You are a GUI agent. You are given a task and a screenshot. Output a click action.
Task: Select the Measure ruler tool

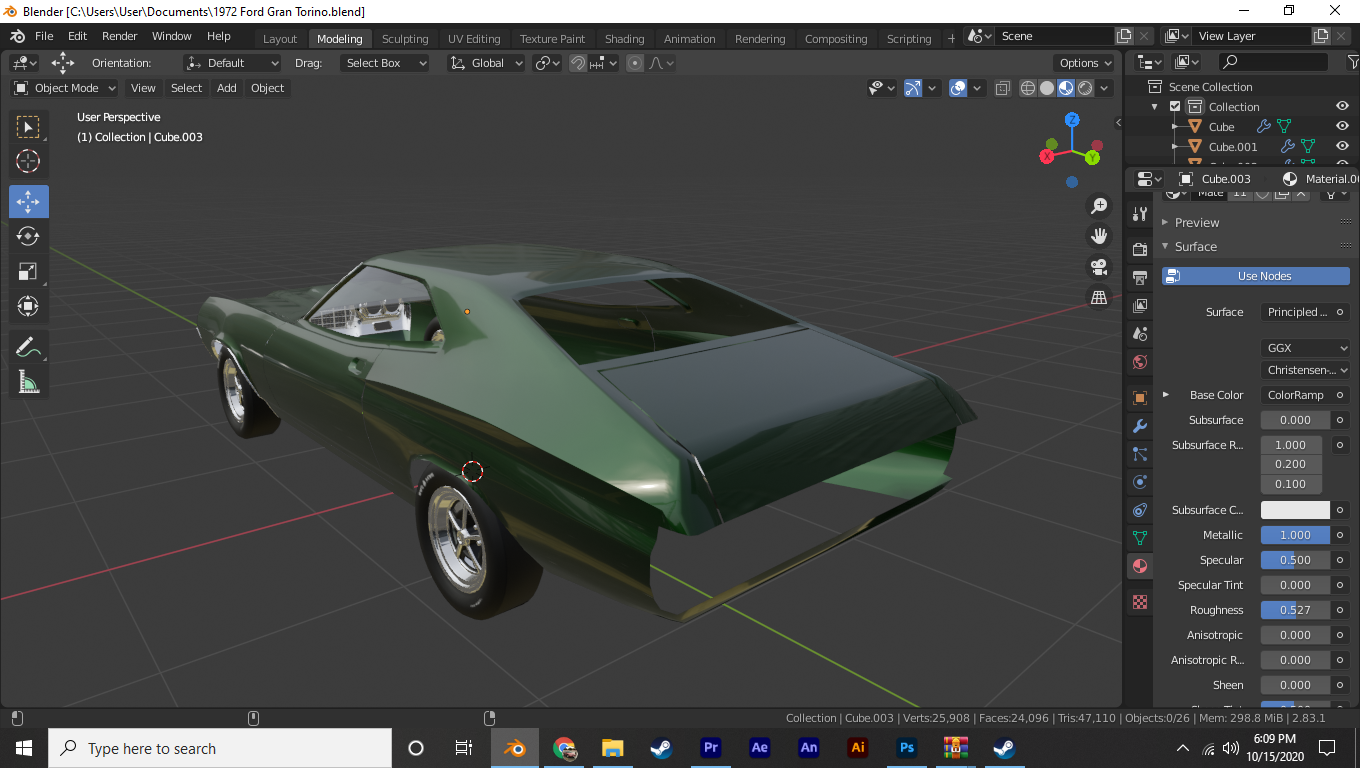pyautogui.click(x=28, y=381)
